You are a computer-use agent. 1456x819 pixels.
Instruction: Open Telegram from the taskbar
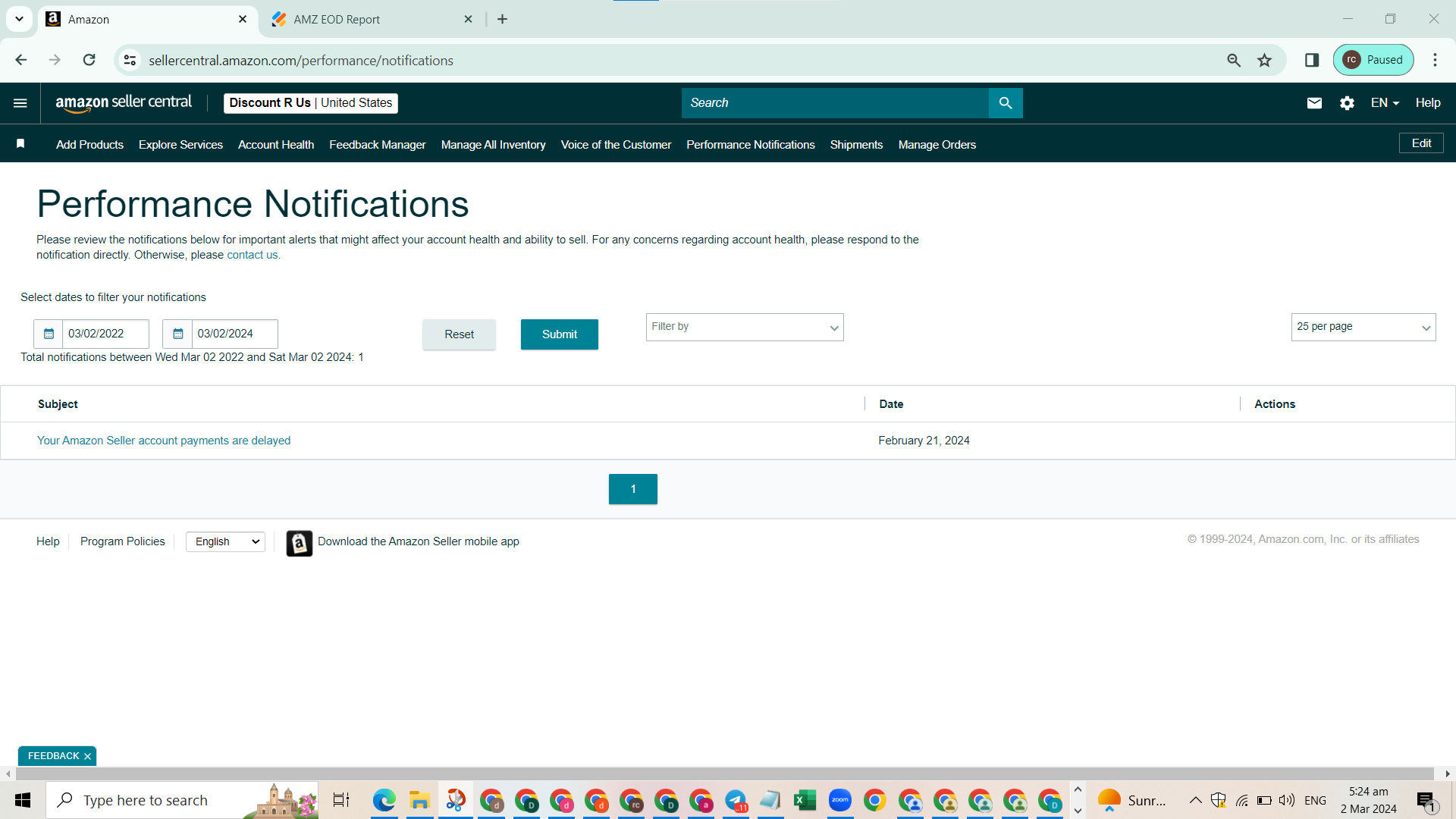tap(736, 800)
